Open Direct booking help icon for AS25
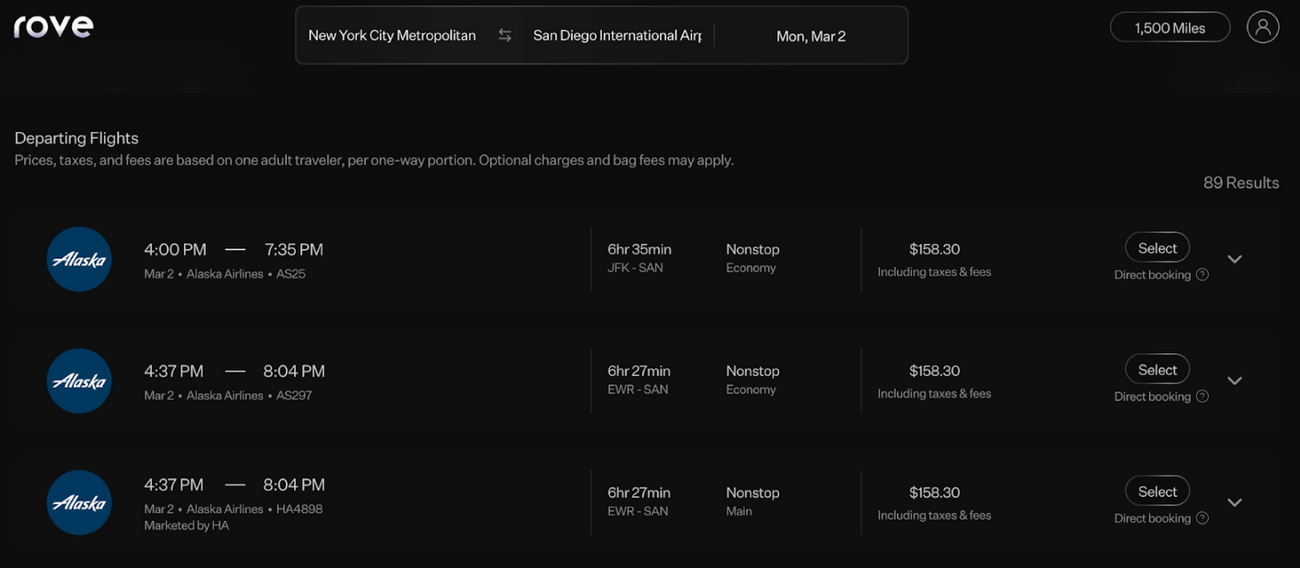The width and height of the screenshot is (1300, 568). pyautogui.click(x=1202, y=275)
